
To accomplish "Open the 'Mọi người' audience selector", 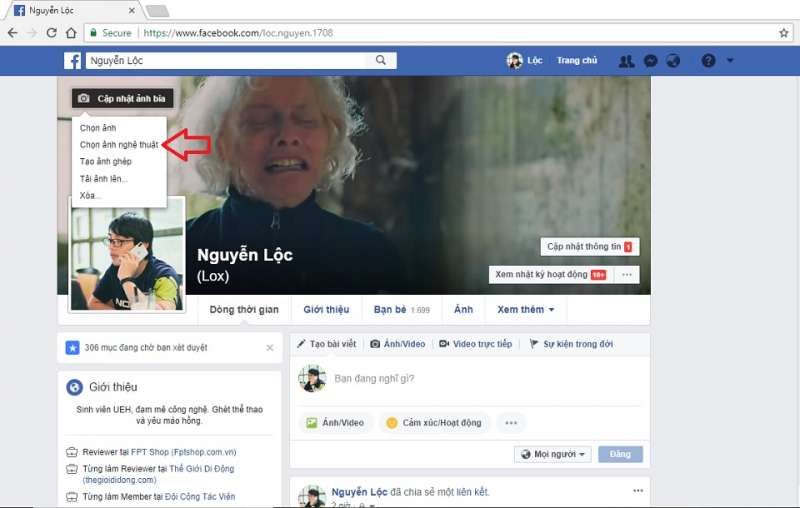I will click(x=552, y=454).
